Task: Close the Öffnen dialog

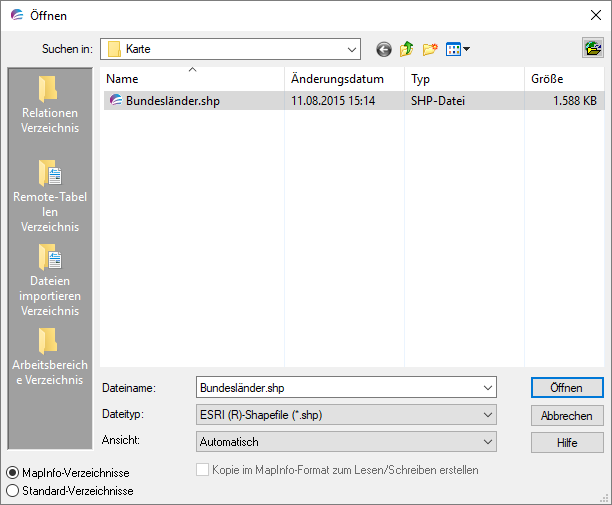Action: point(596,15)
